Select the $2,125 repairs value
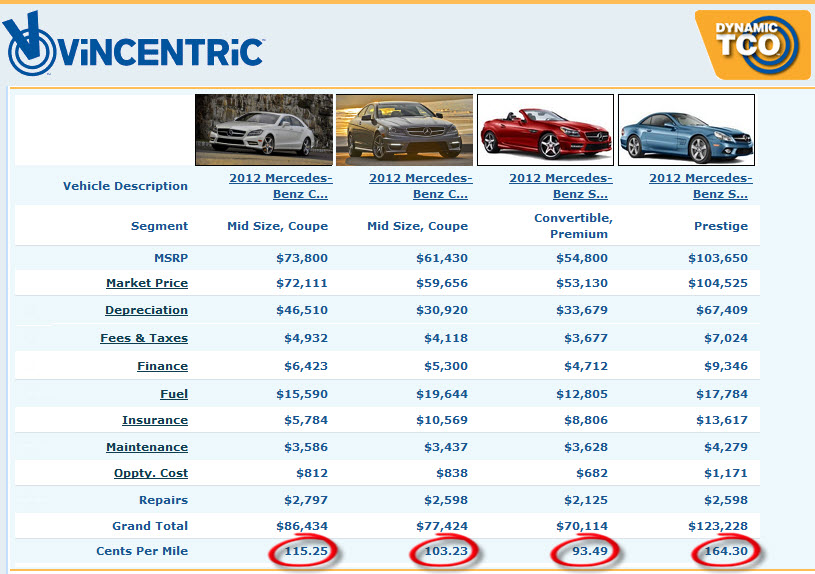Screen dimensions: 815x574 [586, 500]
